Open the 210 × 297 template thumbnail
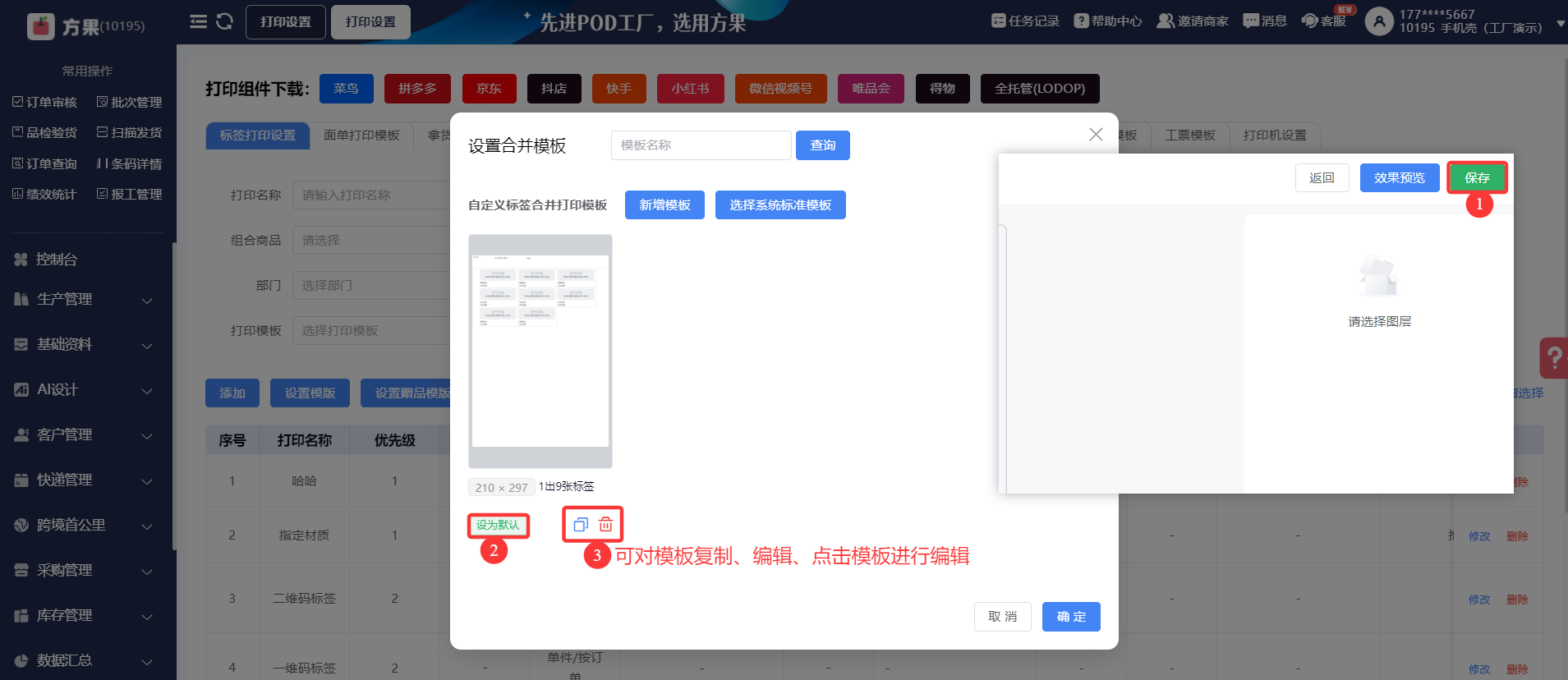 540,351
